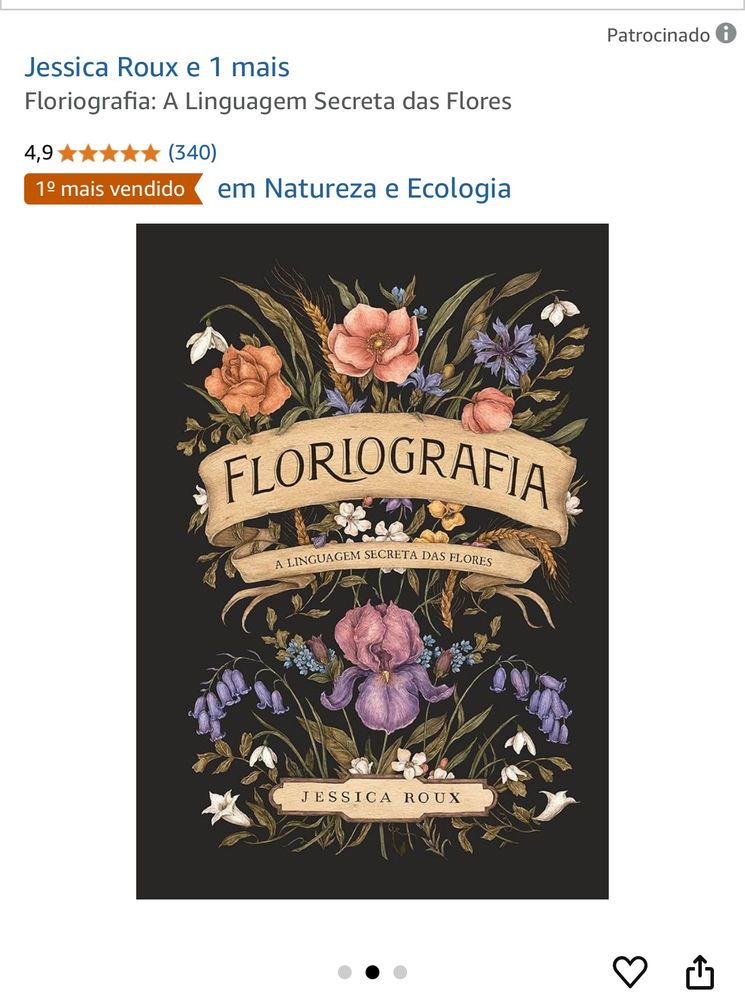Add book to wishlist with heart icon
This screenshot has height=1000, width=745.
tap(630, 972)
